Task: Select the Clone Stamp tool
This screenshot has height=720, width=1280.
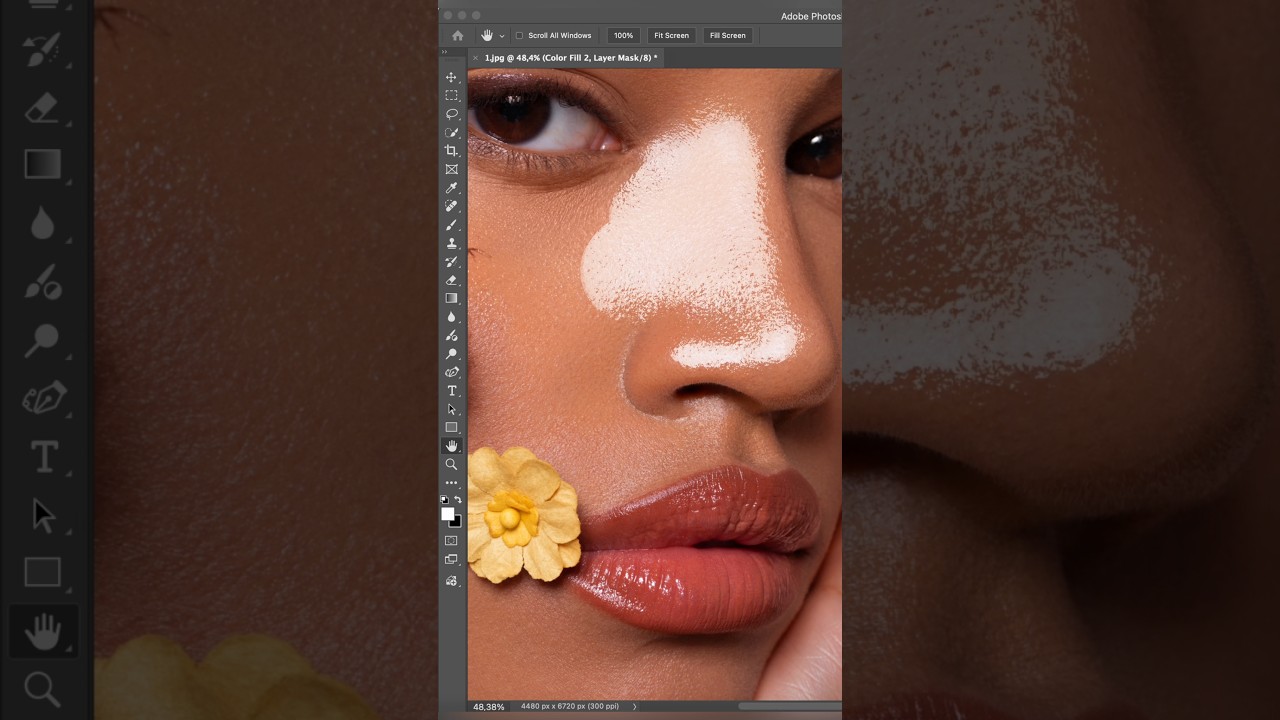Action: 451,243
